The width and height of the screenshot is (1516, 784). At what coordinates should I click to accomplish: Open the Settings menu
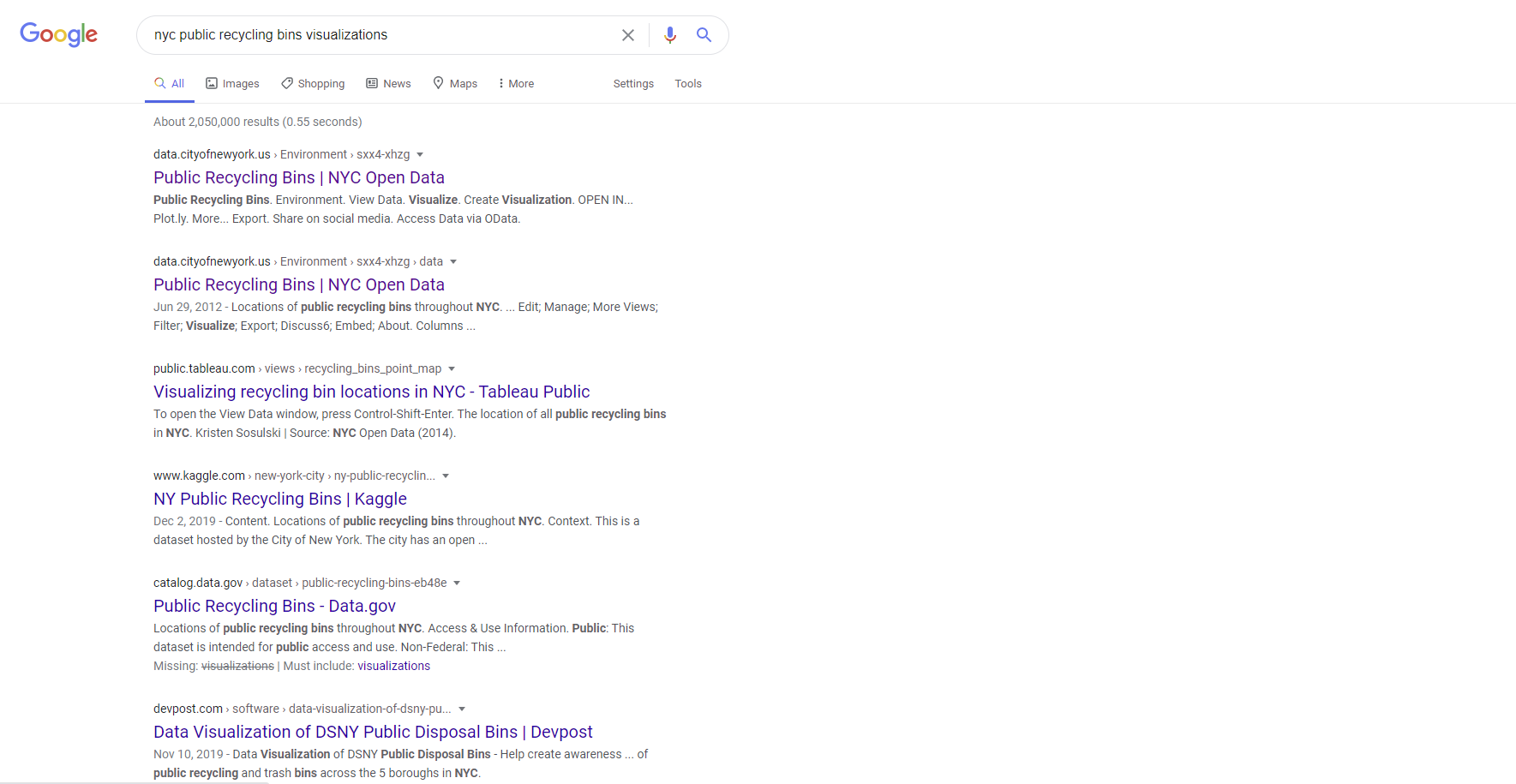click(x=633, y=83)
